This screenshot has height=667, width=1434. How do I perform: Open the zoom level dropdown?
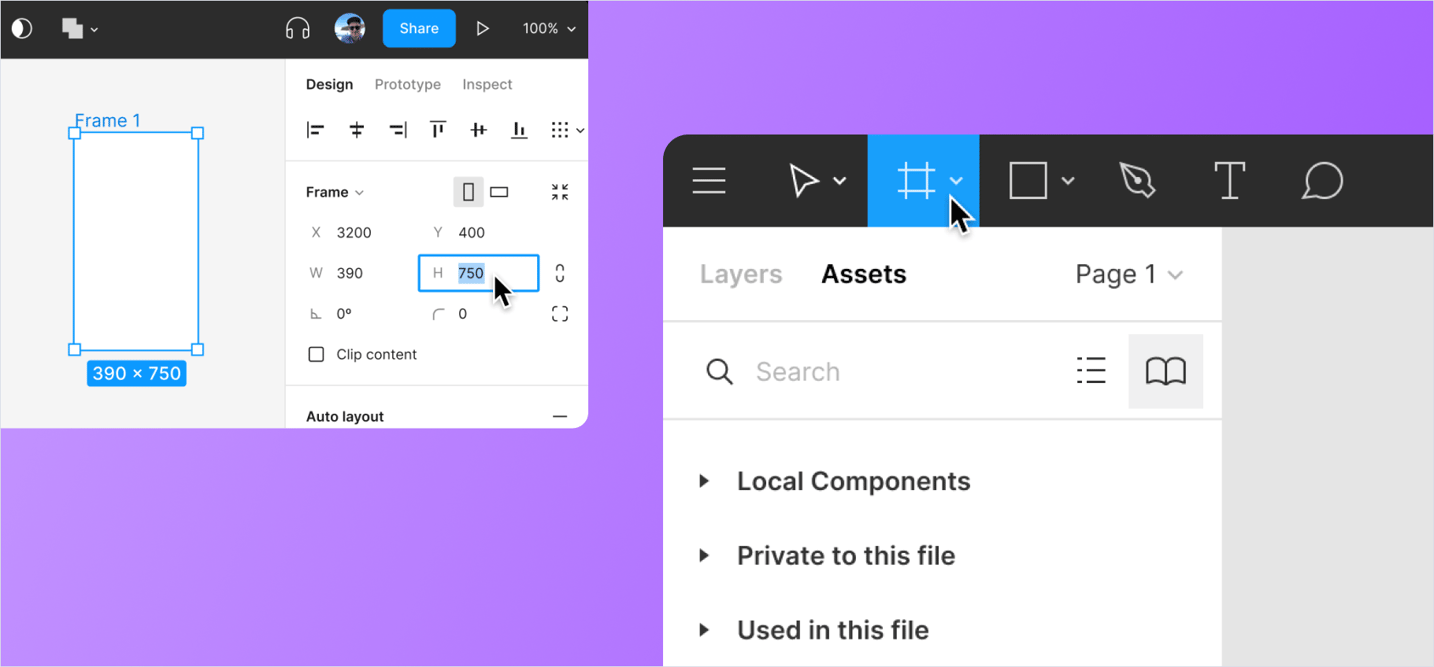[548, 28]
